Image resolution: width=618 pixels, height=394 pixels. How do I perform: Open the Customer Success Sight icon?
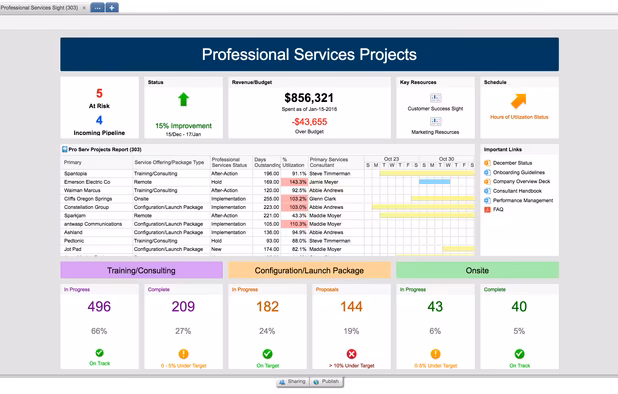[435, 98]
